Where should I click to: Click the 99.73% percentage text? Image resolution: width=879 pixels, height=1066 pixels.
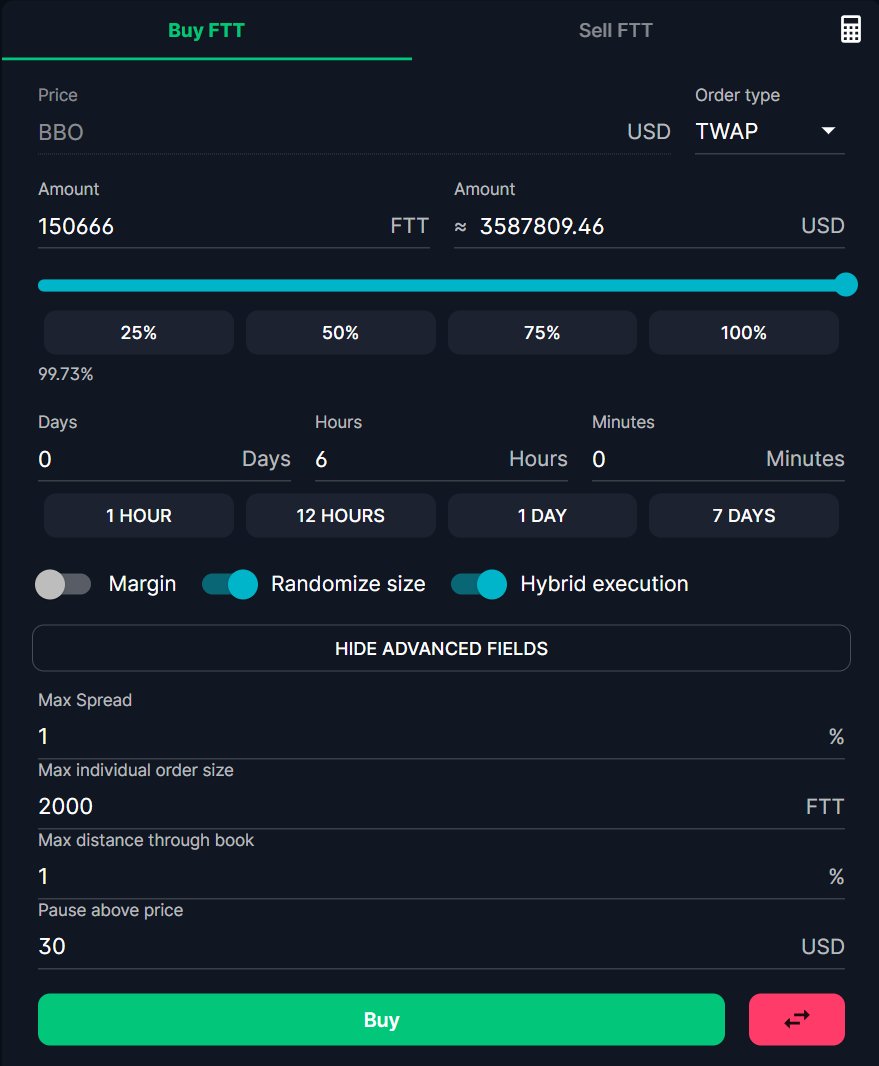click(65, 374)
